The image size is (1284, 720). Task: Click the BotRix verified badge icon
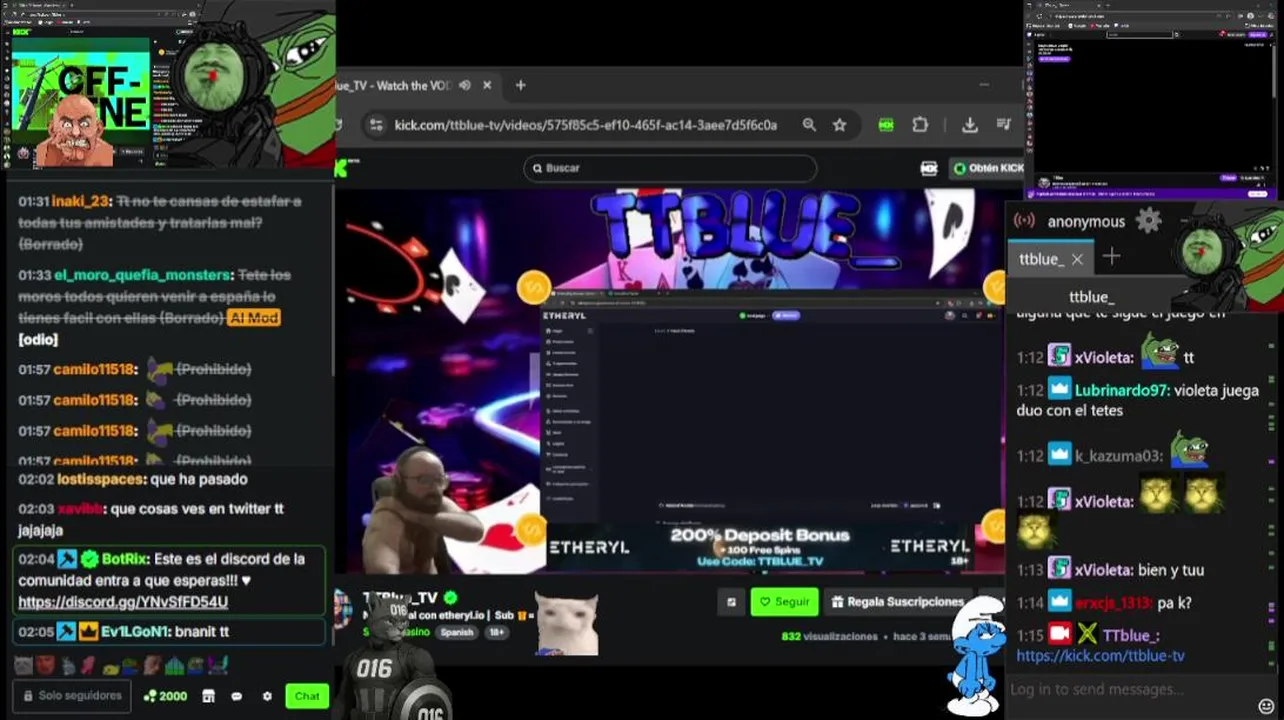[x=90, y=559]
